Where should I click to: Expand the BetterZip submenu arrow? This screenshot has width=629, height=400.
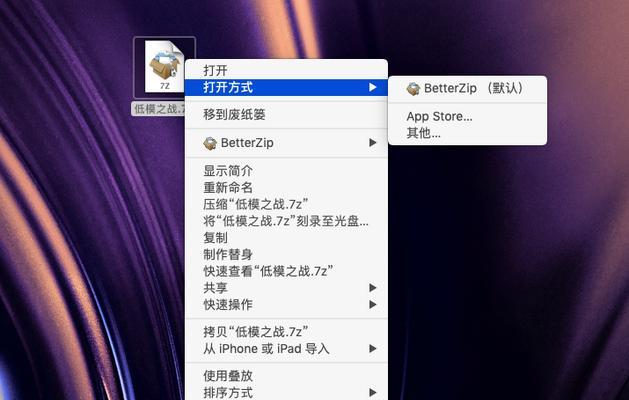point(373,143)
